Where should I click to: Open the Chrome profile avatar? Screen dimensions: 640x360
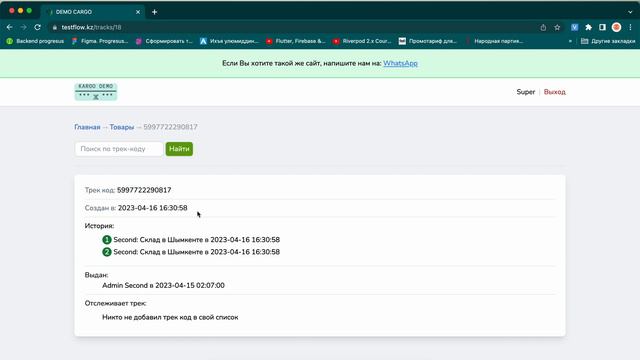pos(616,27)
